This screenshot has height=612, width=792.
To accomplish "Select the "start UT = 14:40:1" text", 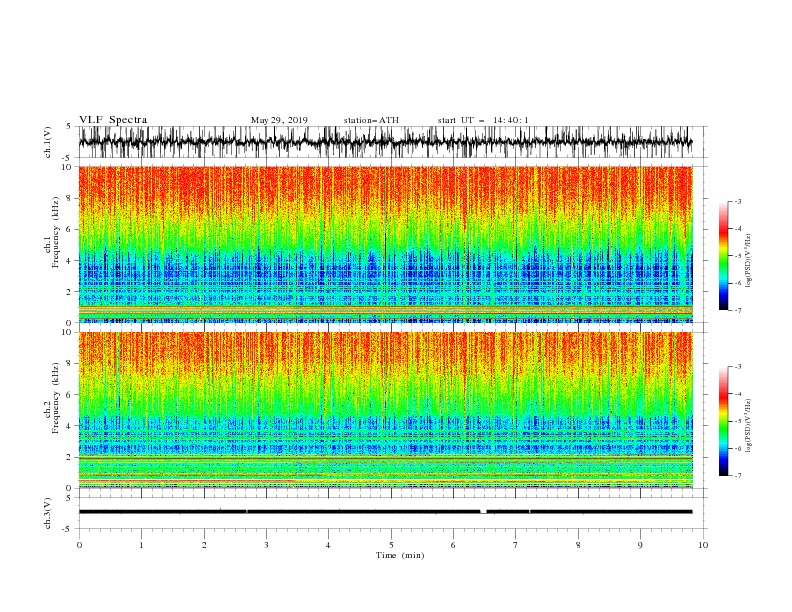I will [x=483, y=120].
